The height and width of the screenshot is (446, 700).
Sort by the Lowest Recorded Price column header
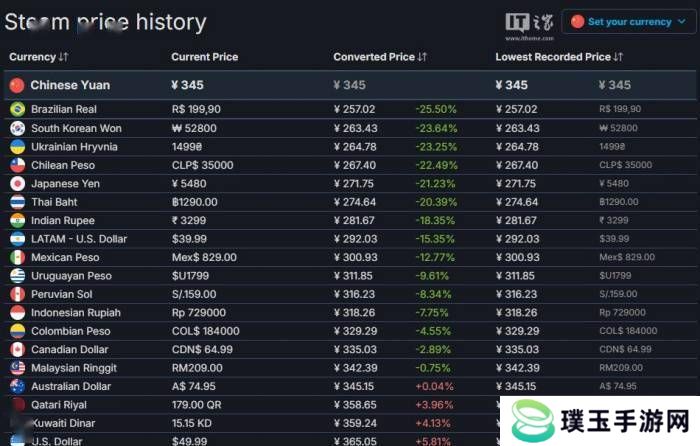(x=559, y=57)
